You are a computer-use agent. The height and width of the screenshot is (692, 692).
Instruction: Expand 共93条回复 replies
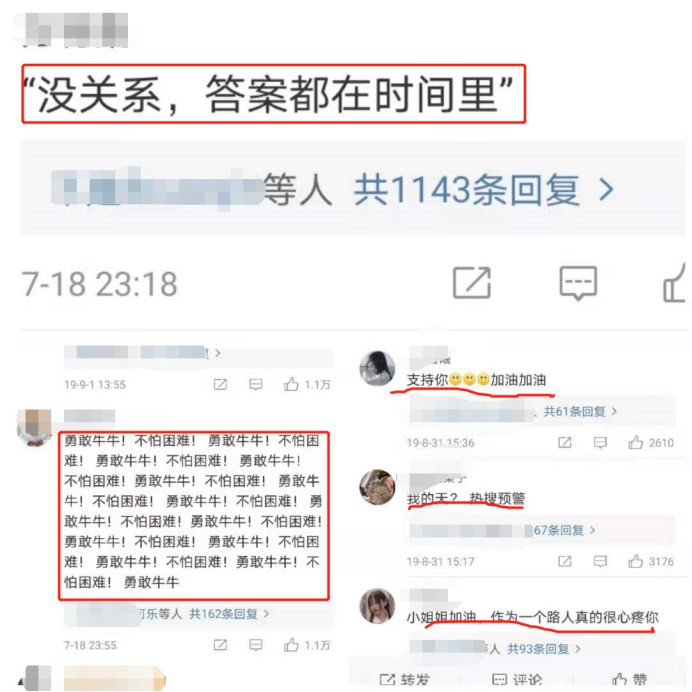click(x=544, y=649)
